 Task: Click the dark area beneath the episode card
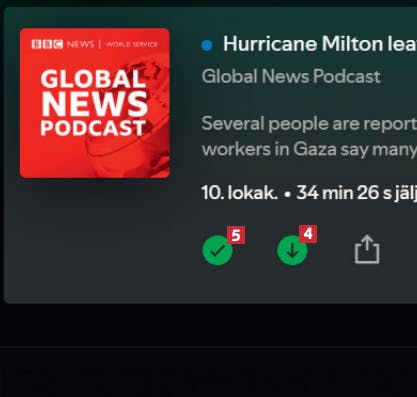point(208,325)
